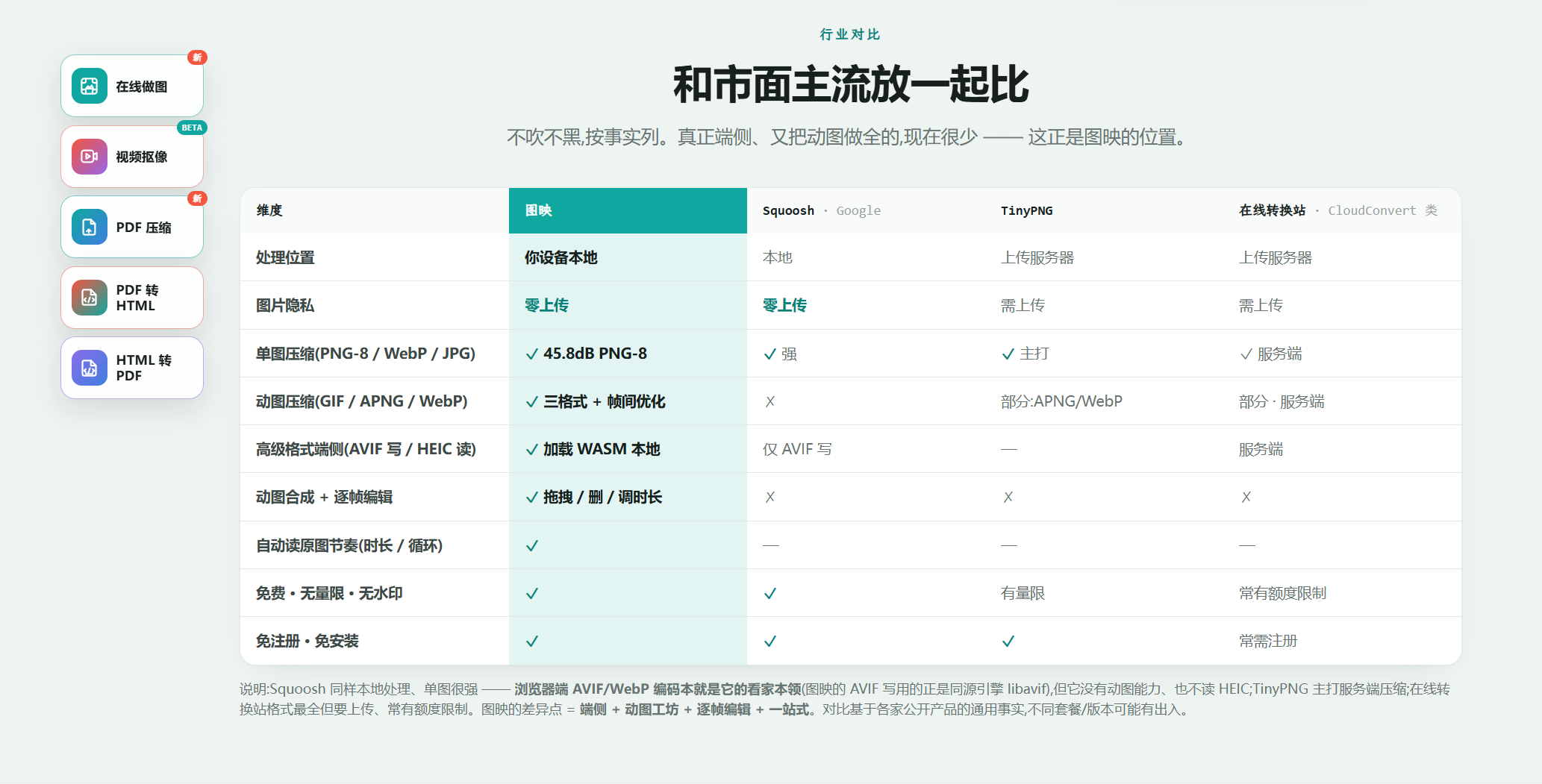Select the 动图合成 + 逐帧编辑 row label
1542x784 pixels.
[x=324, y=497]
